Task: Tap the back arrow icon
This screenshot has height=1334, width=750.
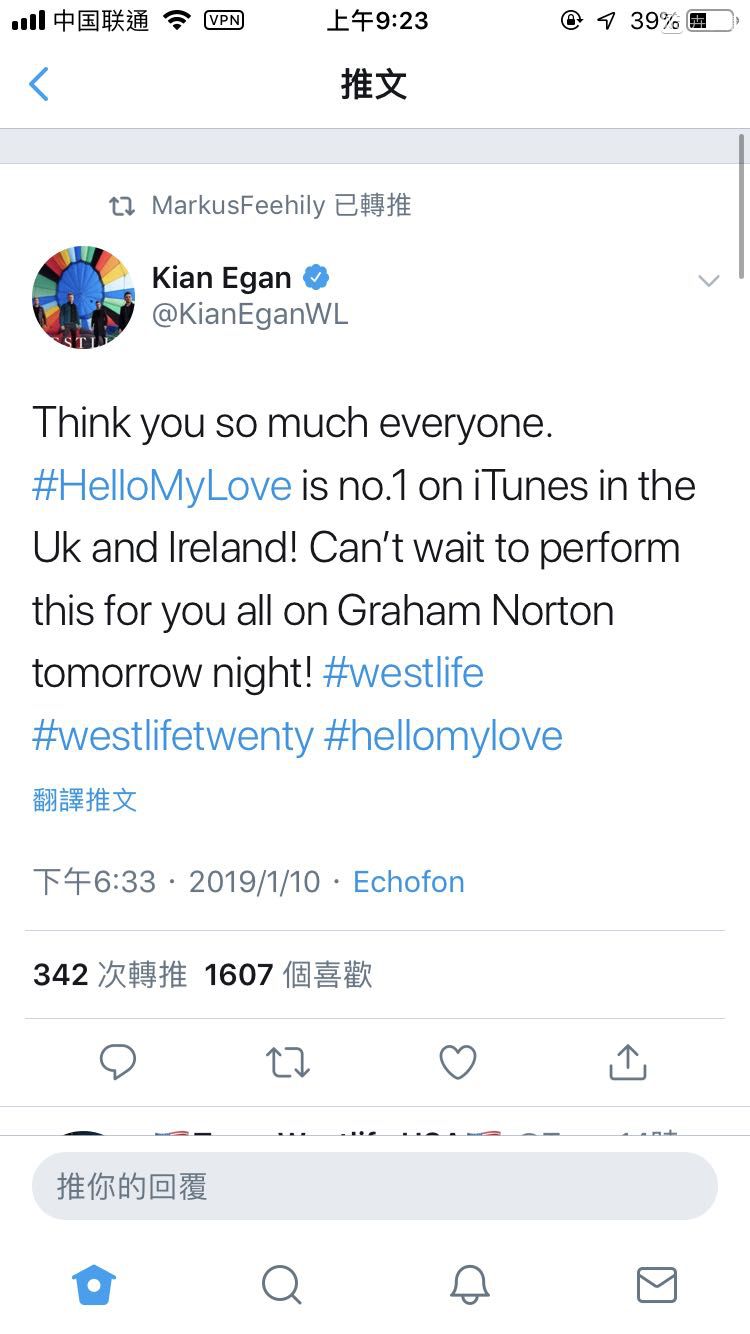Action: coord(39,85)
